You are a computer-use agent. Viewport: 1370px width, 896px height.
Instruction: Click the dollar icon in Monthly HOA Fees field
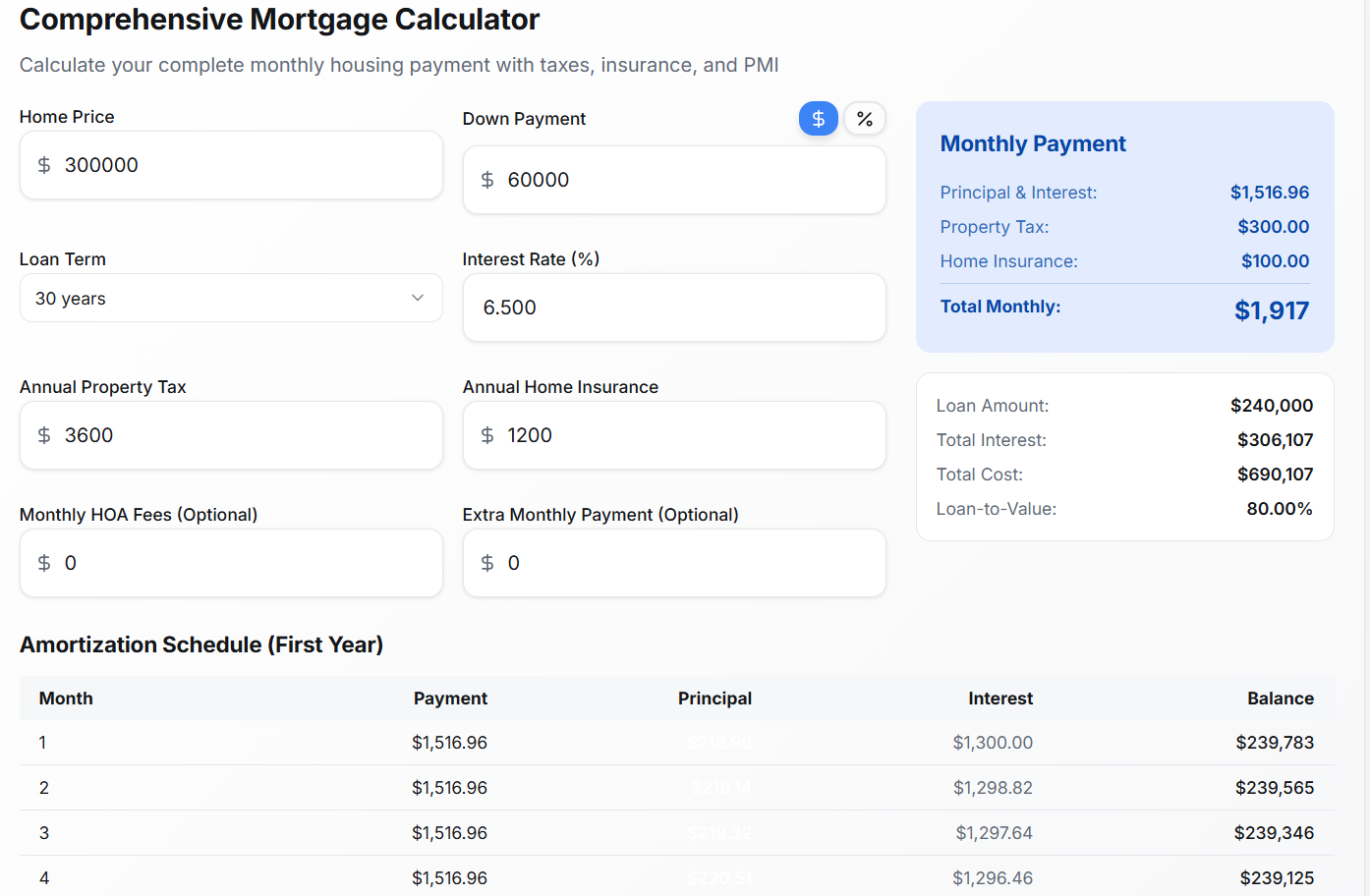coord(43,563)
